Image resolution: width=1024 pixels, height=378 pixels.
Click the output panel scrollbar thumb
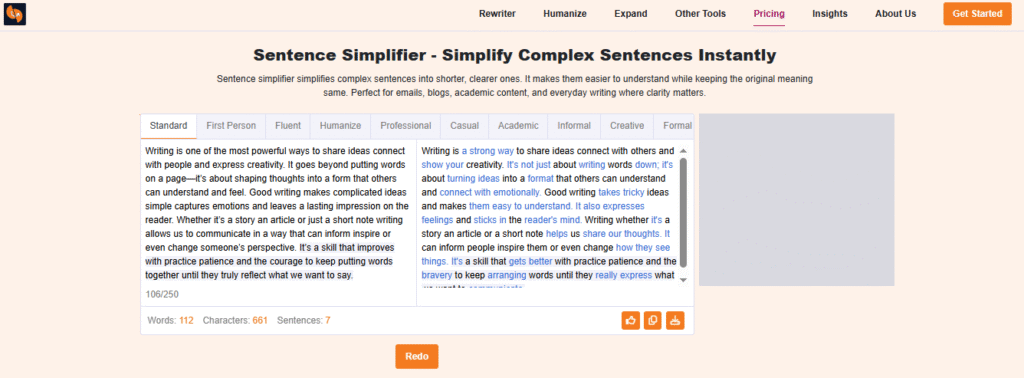(683, 212)
